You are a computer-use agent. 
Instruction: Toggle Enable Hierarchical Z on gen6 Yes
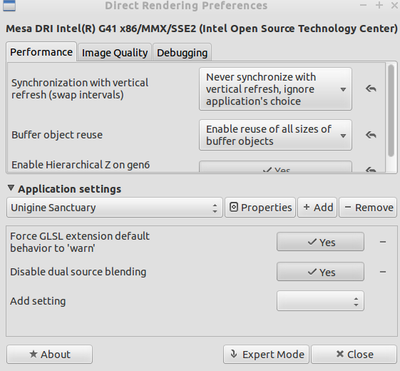pos(275,167)
